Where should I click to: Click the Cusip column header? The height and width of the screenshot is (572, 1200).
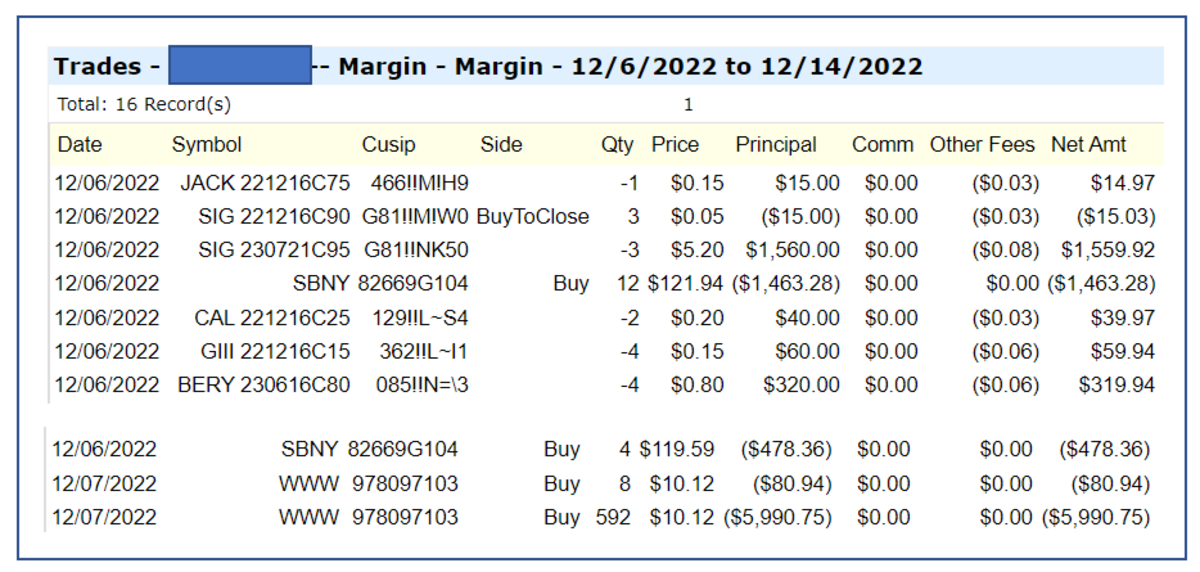[x=388, y=145]
